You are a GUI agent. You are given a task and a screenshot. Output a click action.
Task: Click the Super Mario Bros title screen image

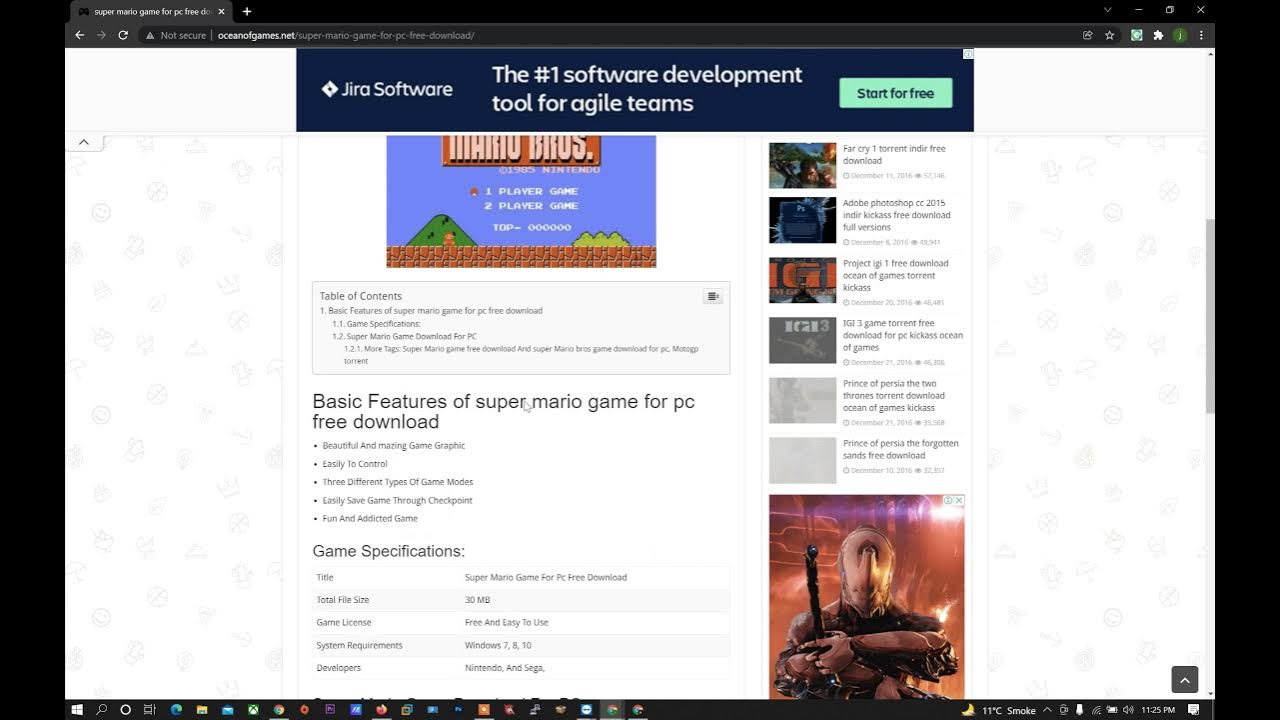(521, 201)
